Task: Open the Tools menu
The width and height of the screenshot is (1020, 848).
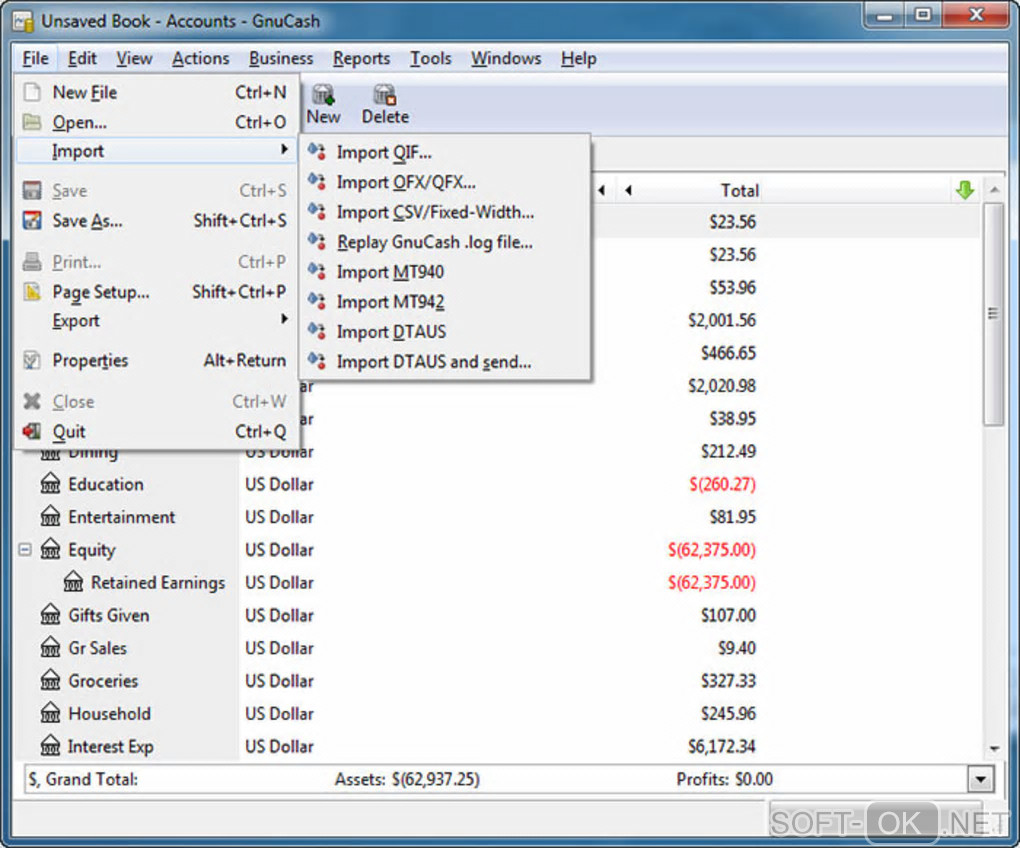Action: (430, 59)
